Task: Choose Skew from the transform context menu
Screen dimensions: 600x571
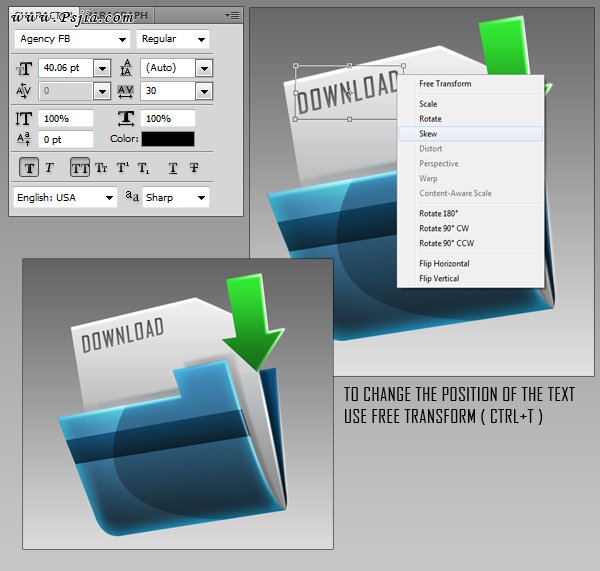Action: pos(428,134)
